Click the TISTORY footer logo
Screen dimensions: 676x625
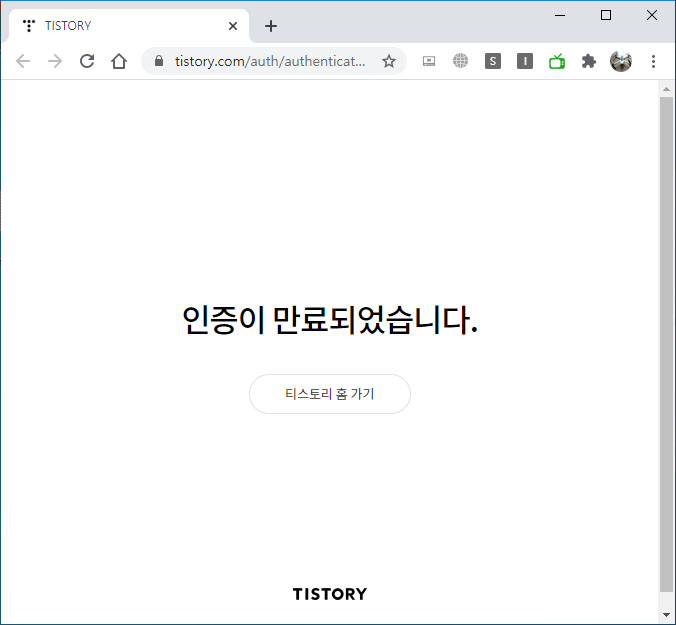point(330,594)
